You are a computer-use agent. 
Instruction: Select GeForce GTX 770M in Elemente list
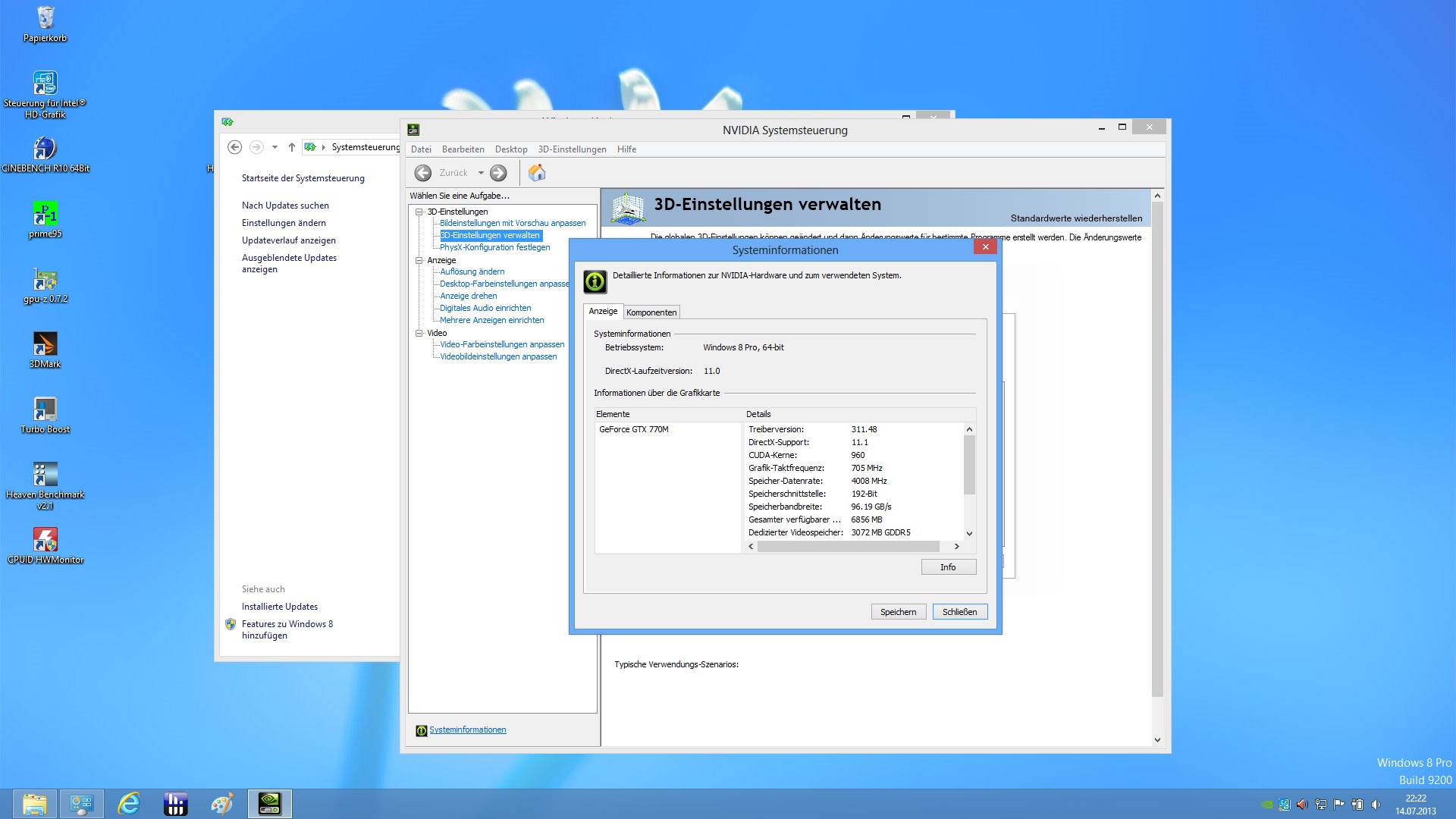coord(634,429)
